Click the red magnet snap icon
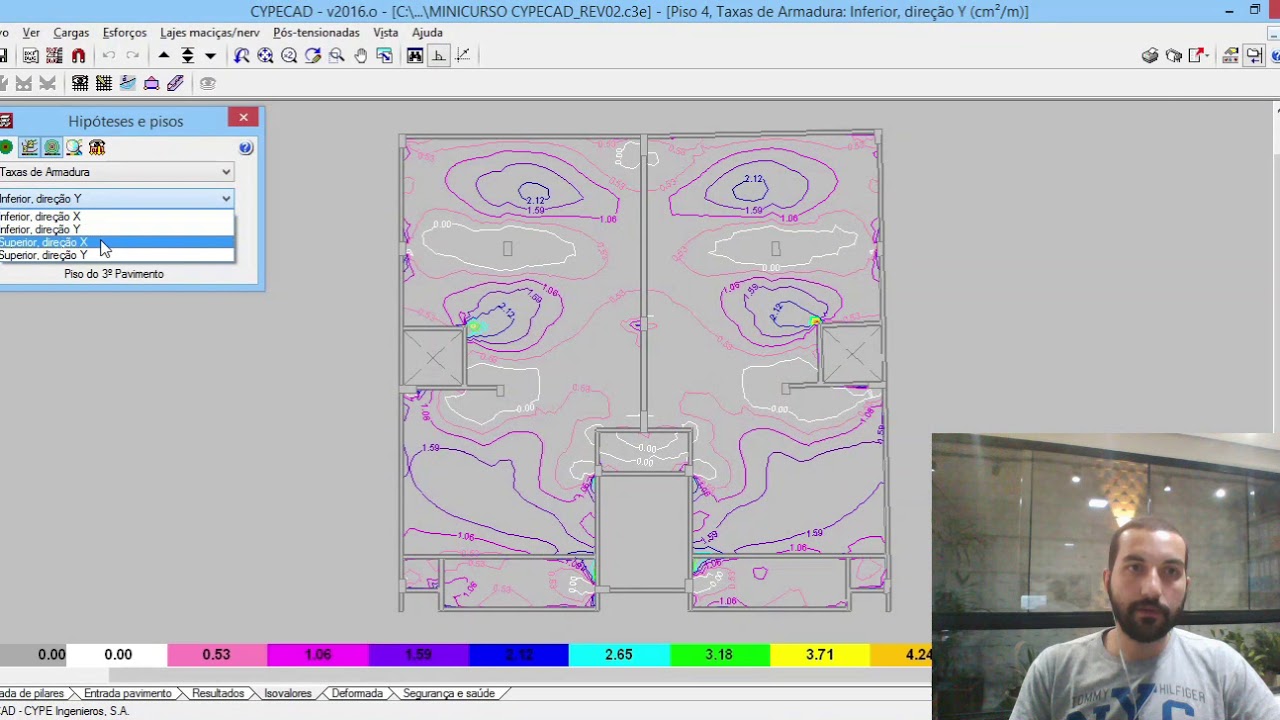The height and width of the screenshot is (720, 1280). tap(78, 56)
